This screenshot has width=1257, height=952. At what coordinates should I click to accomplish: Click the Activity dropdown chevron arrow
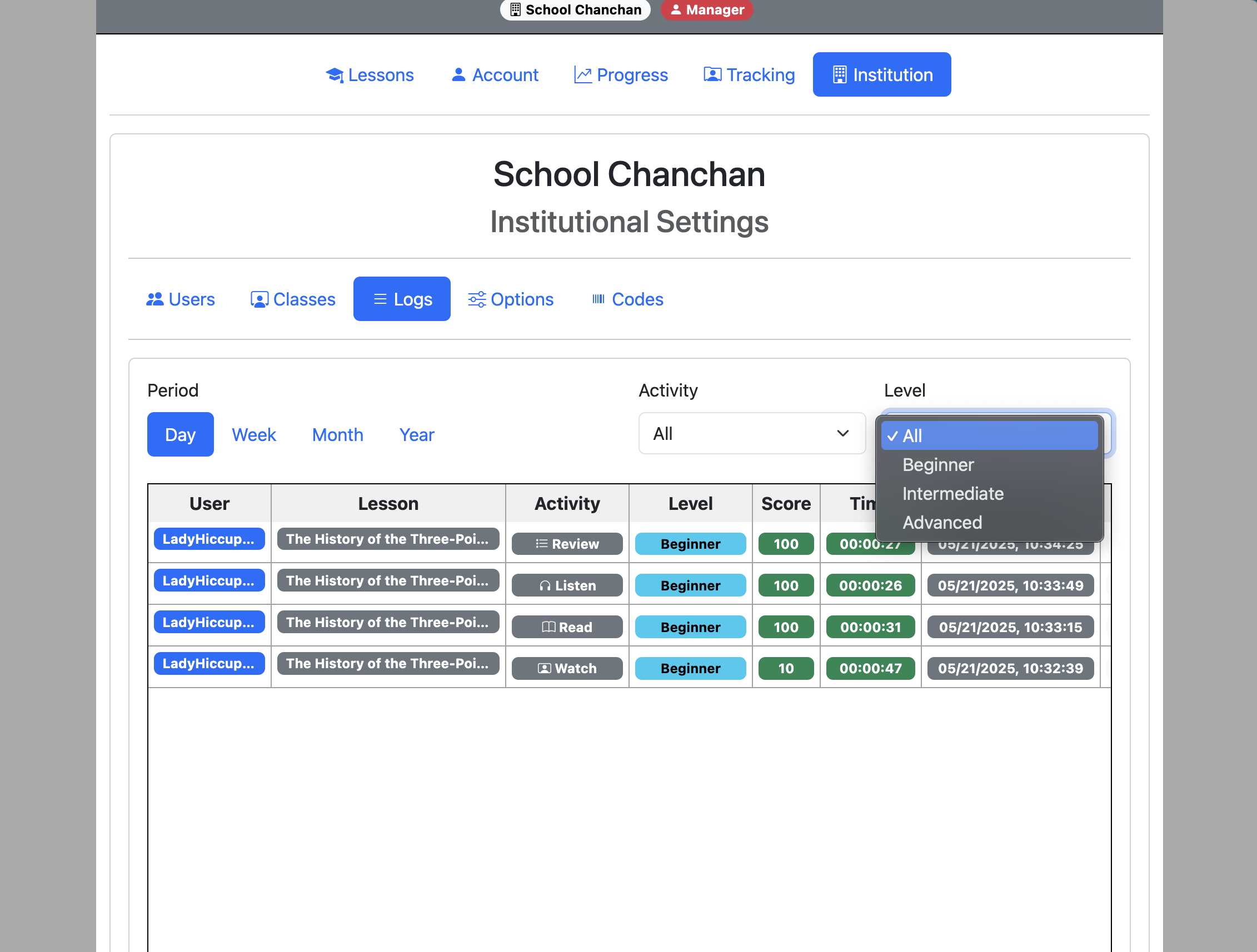point(843,433)
